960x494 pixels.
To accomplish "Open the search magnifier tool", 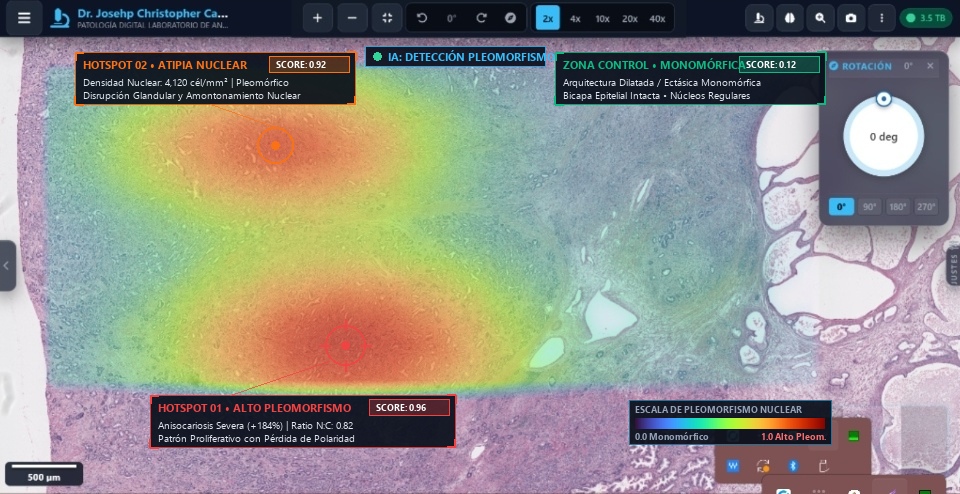I will click(820, 18).
